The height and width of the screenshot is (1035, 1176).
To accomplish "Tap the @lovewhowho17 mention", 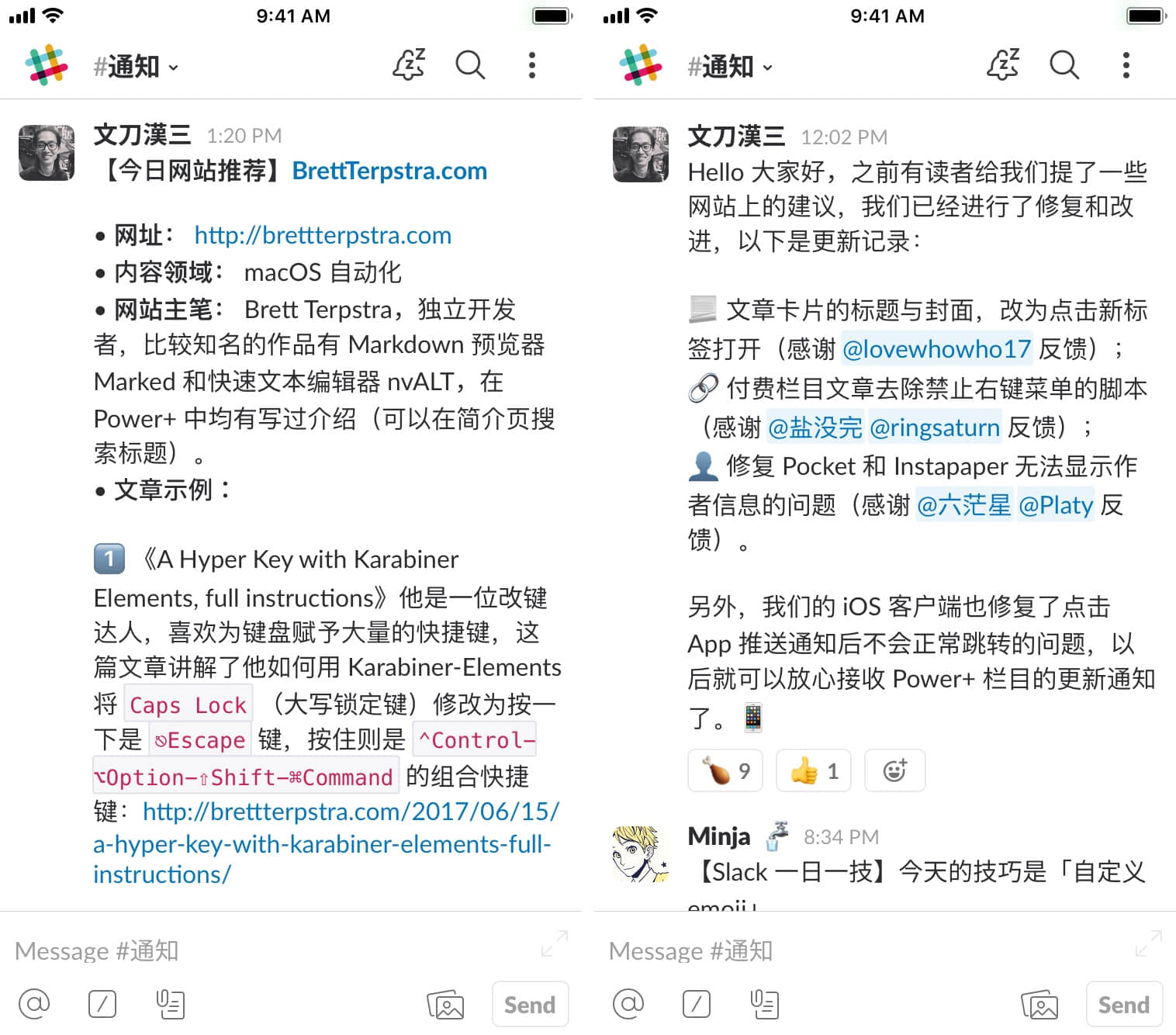I will point(936,349).
